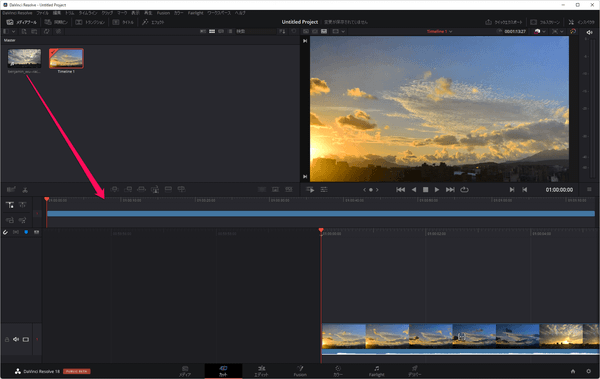Click the Quick Export button
This screenshot has width=600, height=379.
[504, 22]
